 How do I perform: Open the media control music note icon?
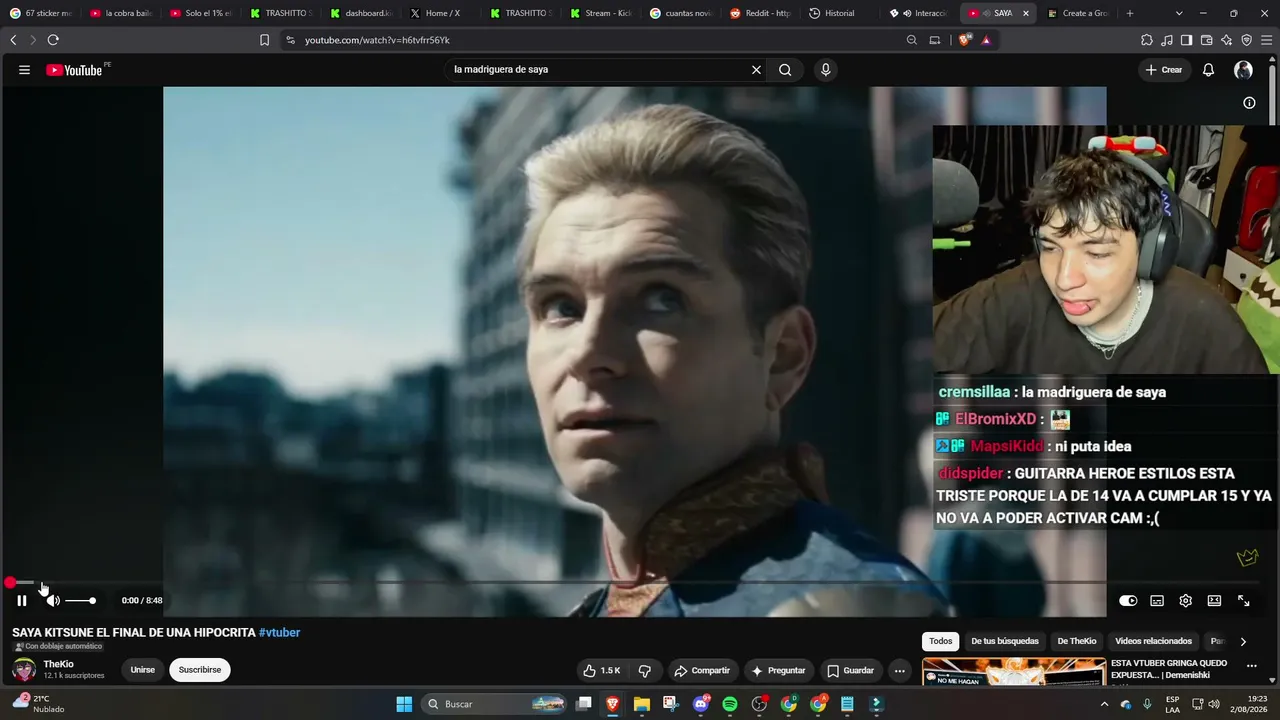pyautogui.click(x=1167, y=40)
